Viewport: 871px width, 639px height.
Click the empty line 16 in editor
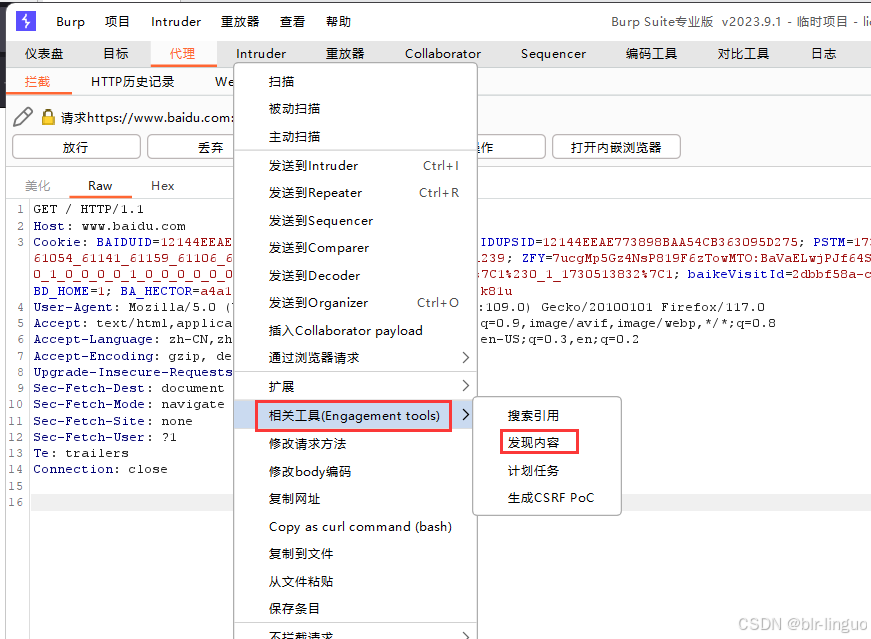point(132,502)
